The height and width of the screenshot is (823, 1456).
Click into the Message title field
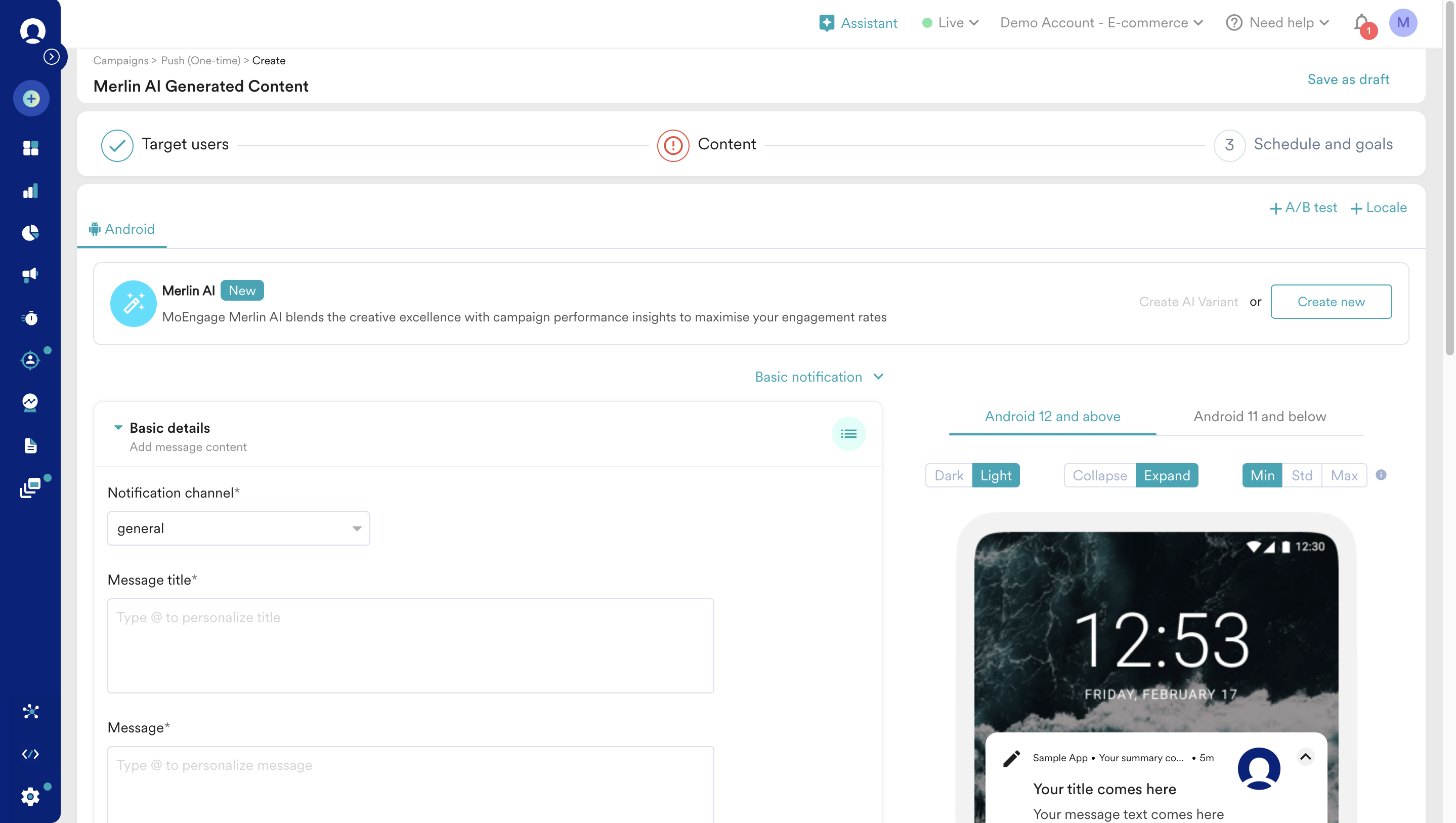click(x=410, y=645)
